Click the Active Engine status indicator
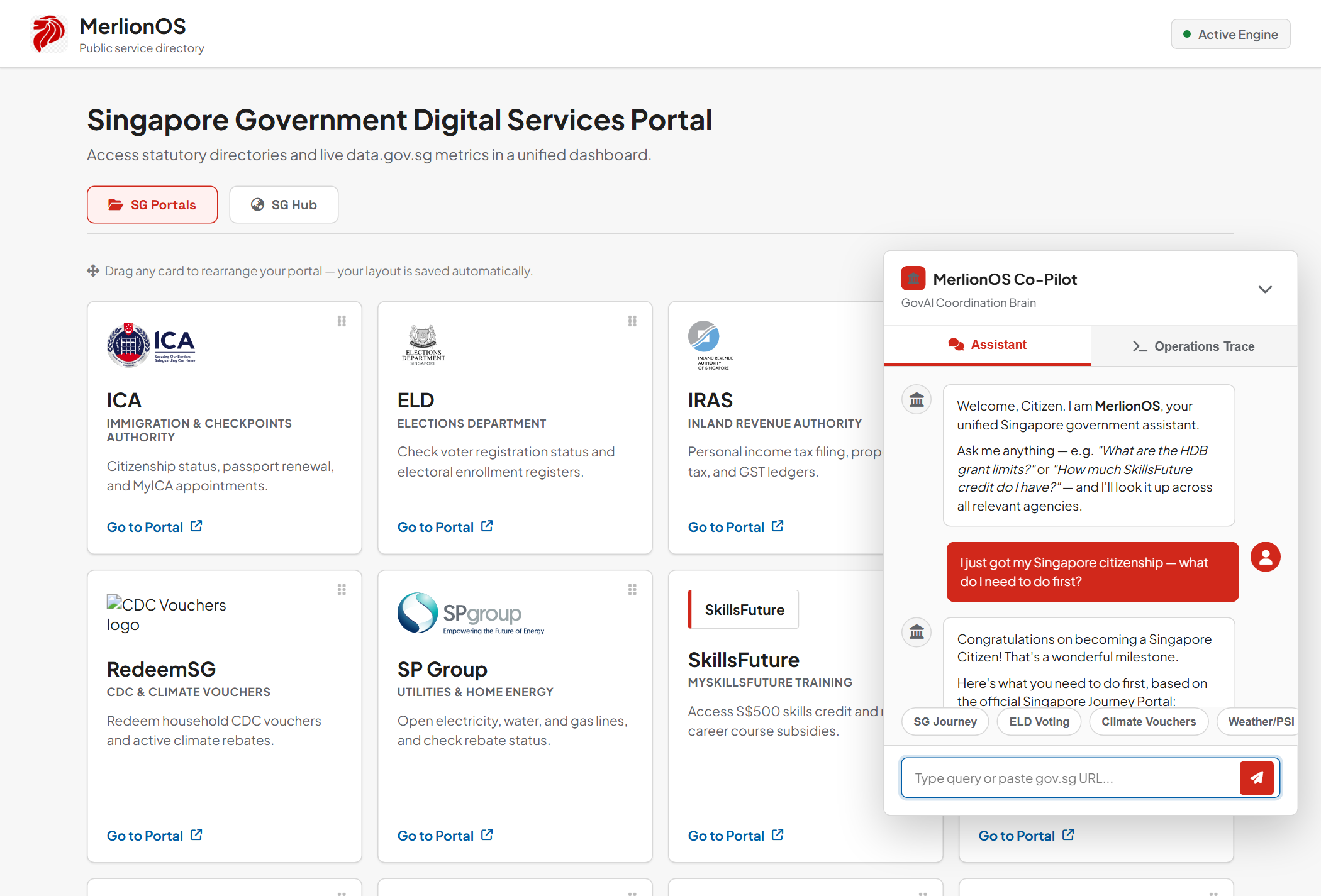Screen dimensions: 1321x896 click(1230, 34)
